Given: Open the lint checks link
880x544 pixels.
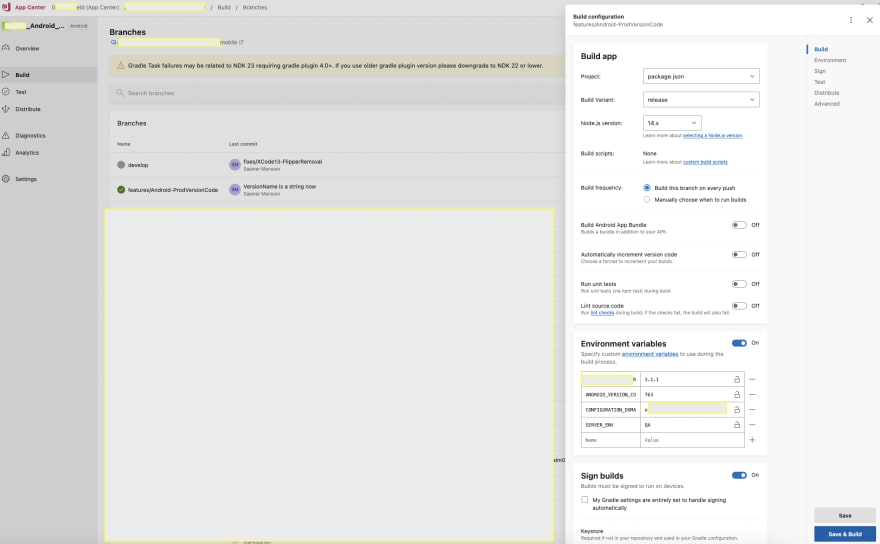Looking at the screenshot, I should 602,313.
